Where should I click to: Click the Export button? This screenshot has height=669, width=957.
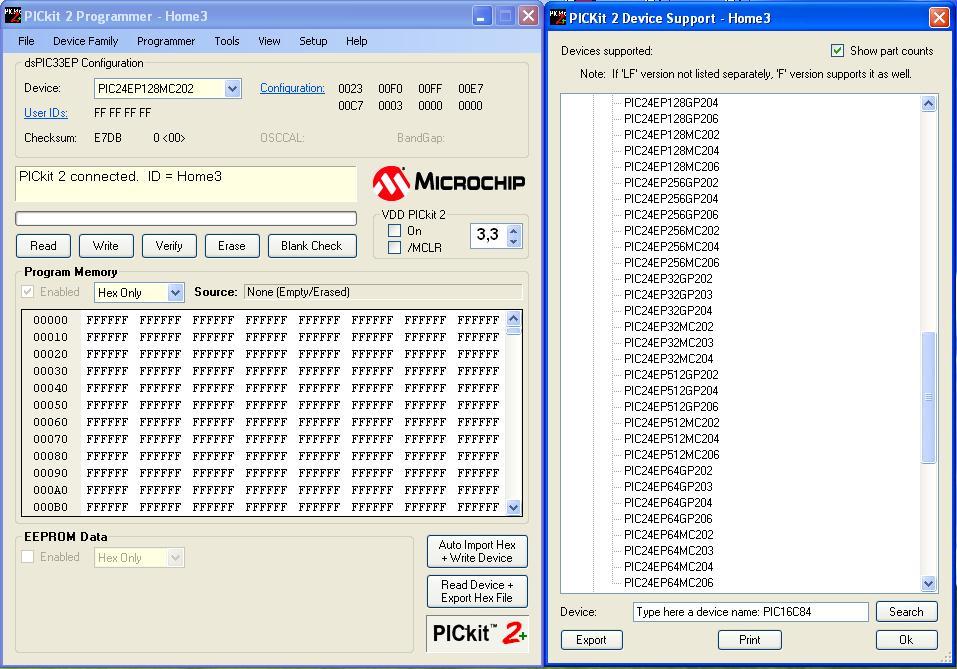pos(591,640)
